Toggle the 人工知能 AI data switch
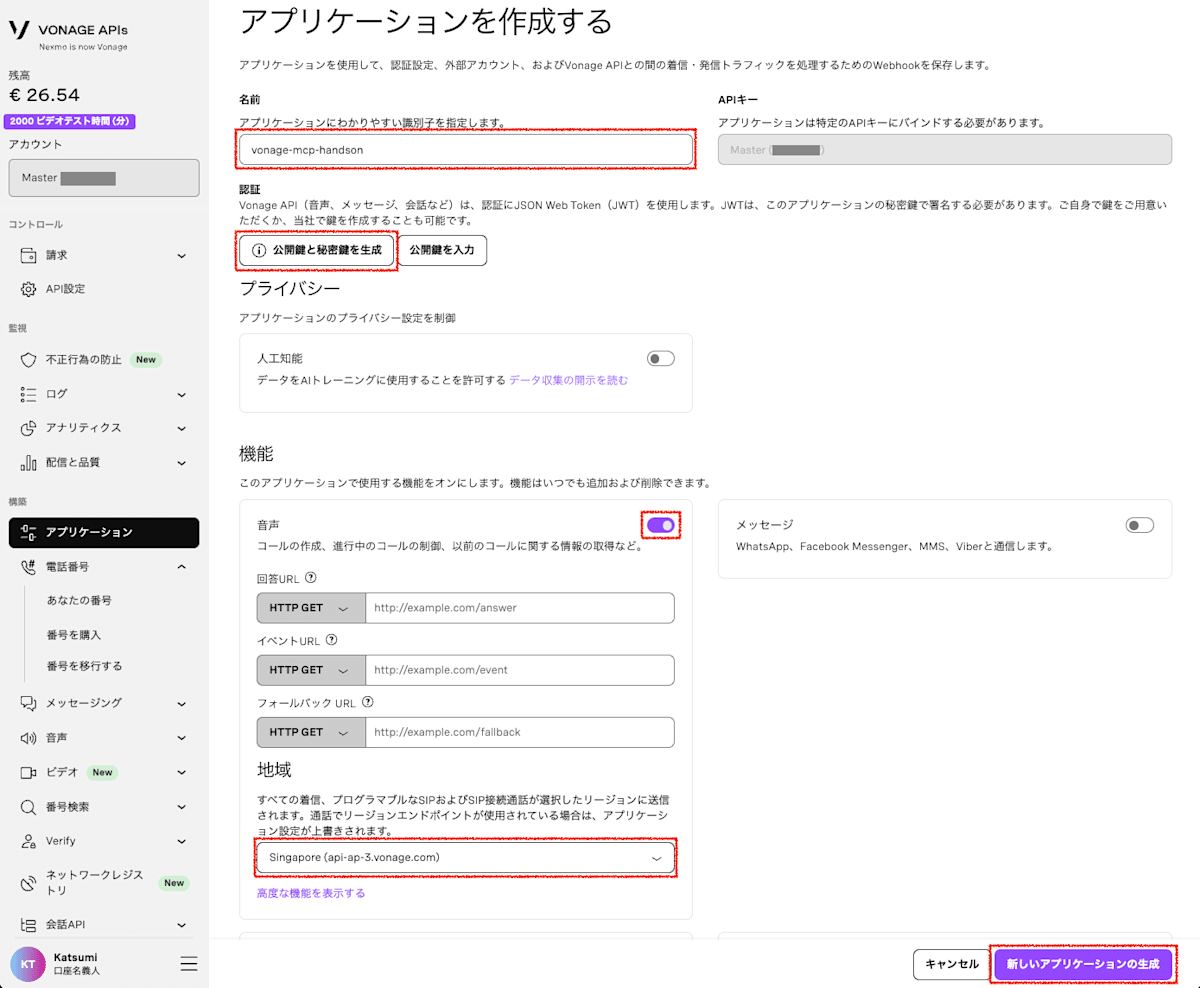This screenshot has height=988, width=1200. point(660,357)
